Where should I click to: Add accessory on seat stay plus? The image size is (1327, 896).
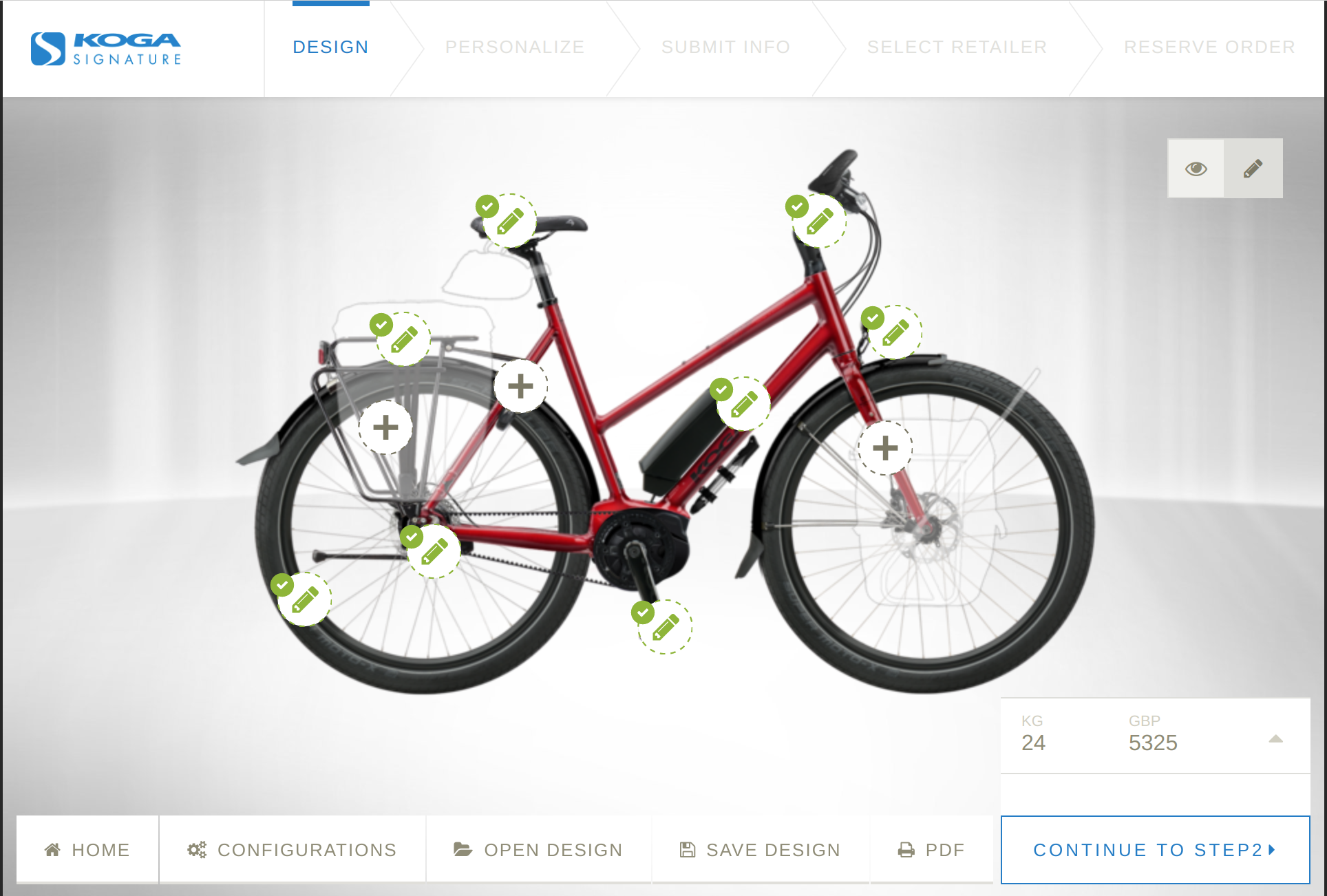click(520, 386)
